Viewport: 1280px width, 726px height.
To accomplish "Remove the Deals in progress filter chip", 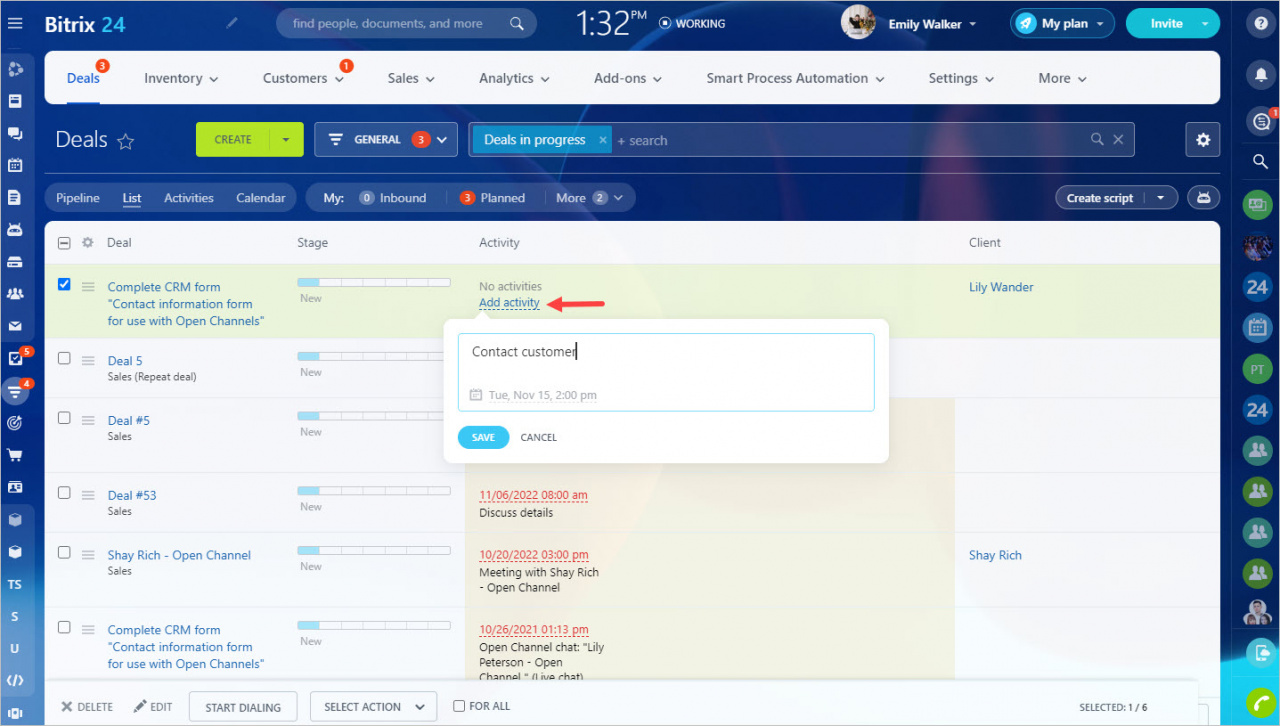I will [602, 140].
